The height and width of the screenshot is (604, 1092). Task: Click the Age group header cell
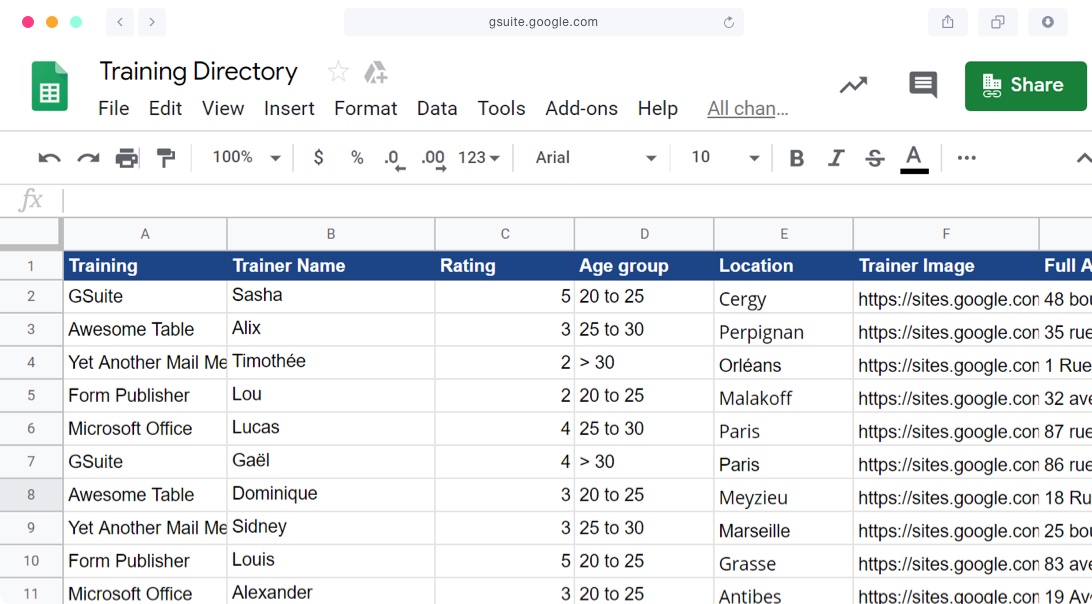coord(644,265)
